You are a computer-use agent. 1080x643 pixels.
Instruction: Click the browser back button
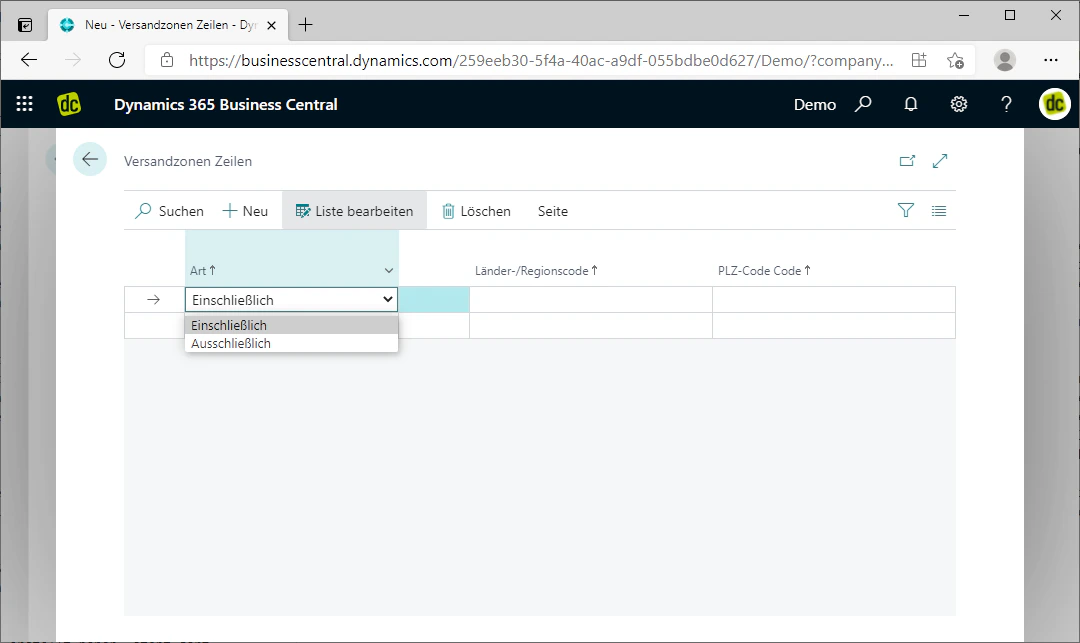(x=29, y=60)
